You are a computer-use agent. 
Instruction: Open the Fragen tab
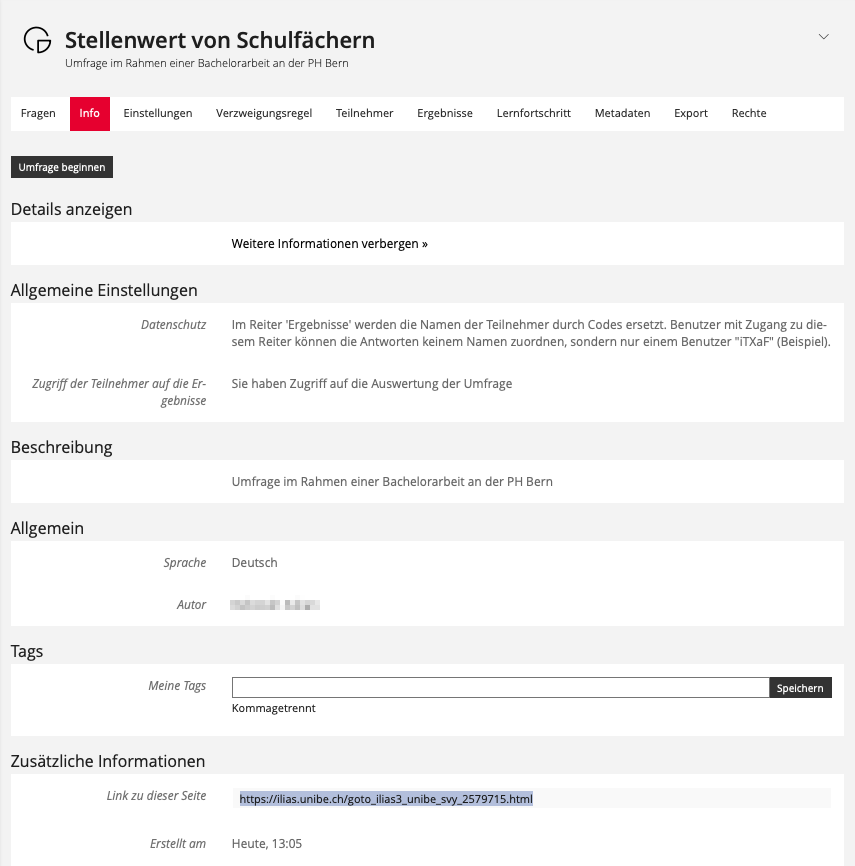(x=38, y=113)
